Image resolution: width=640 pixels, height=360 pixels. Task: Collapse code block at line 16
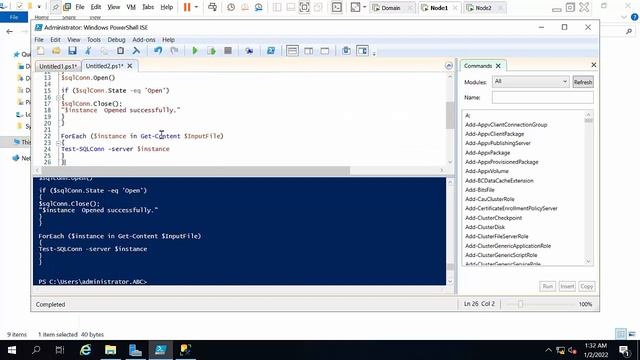pyautogui.click(x=58, y=98)
